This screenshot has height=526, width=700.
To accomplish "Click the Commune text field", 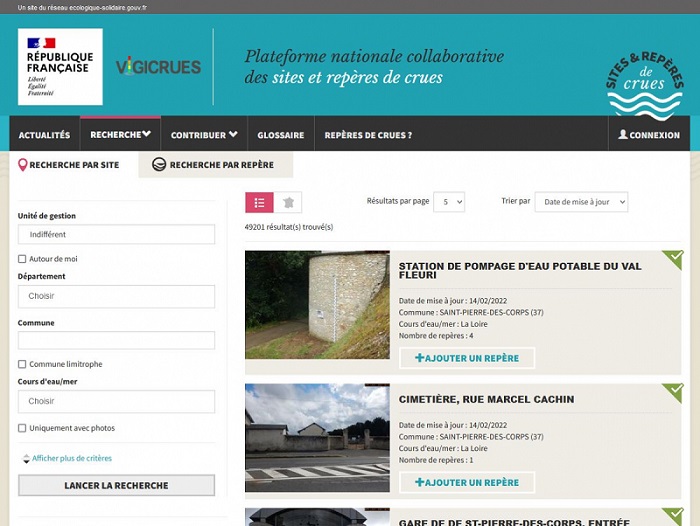I will (x=116, y=340).
